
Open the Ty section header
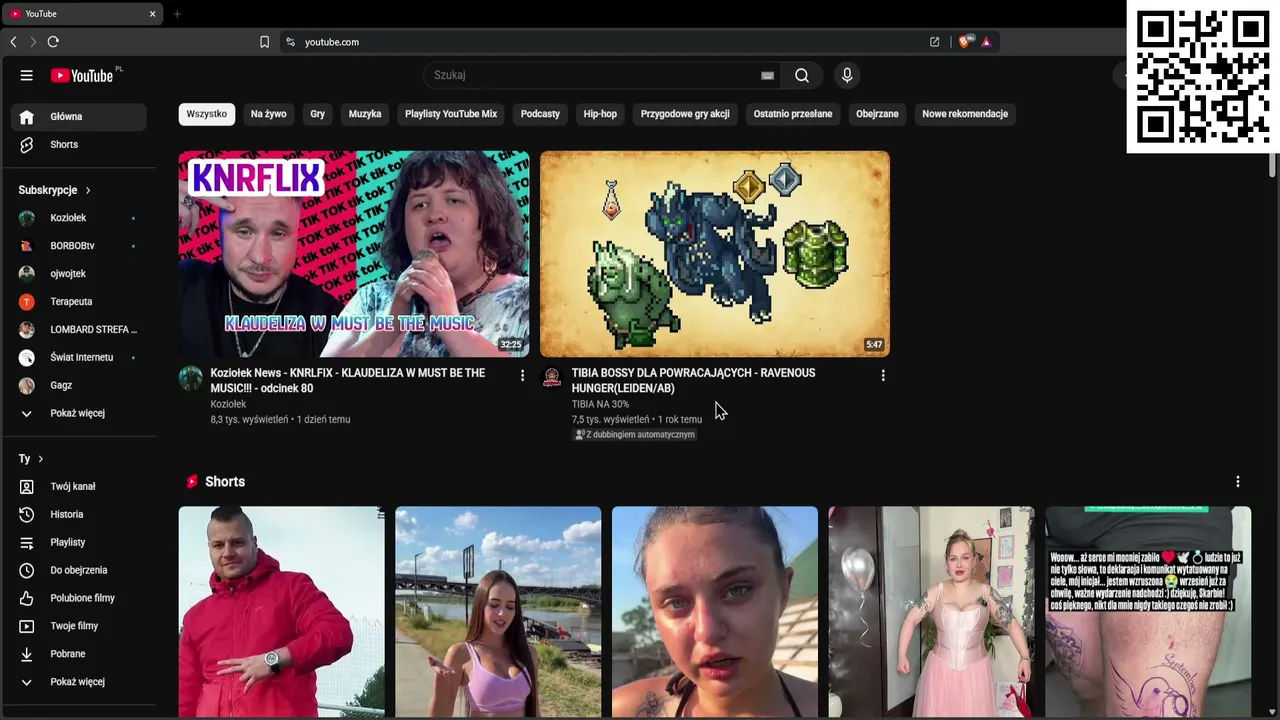[x=31, y=459]
